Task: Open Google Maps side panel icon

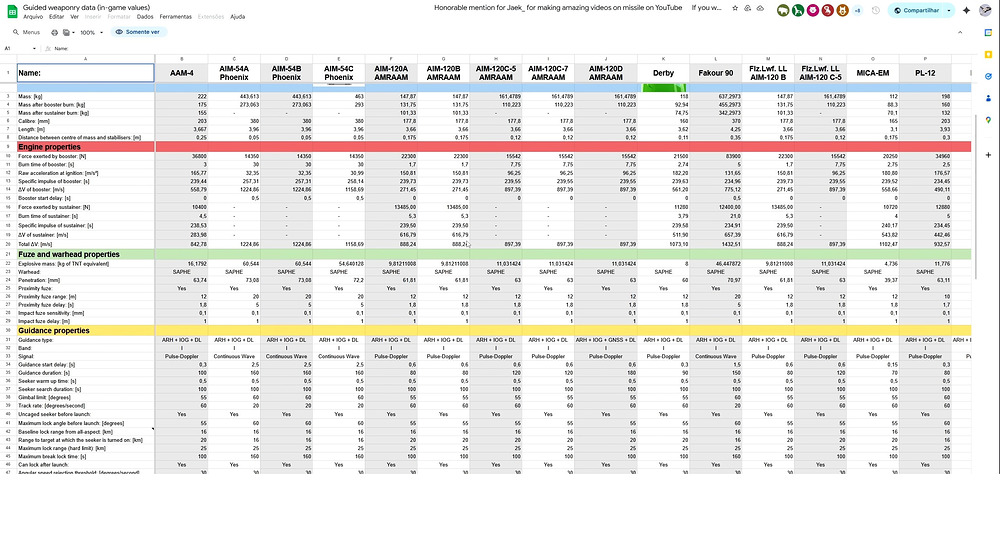Action: (988, 121)
